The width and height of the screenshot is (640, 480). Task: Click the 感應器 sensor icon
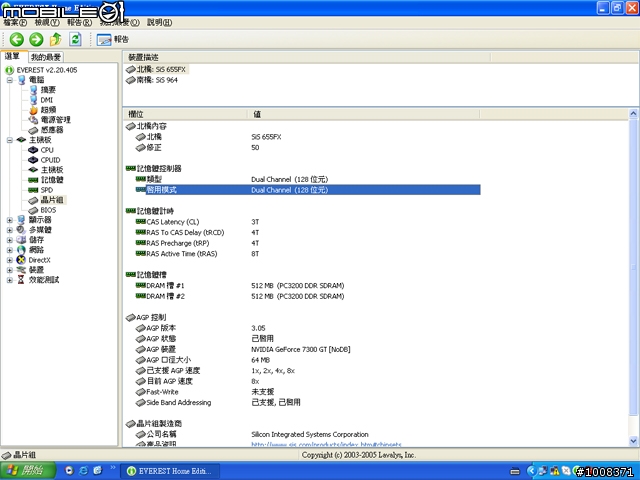tap(33, 130)
